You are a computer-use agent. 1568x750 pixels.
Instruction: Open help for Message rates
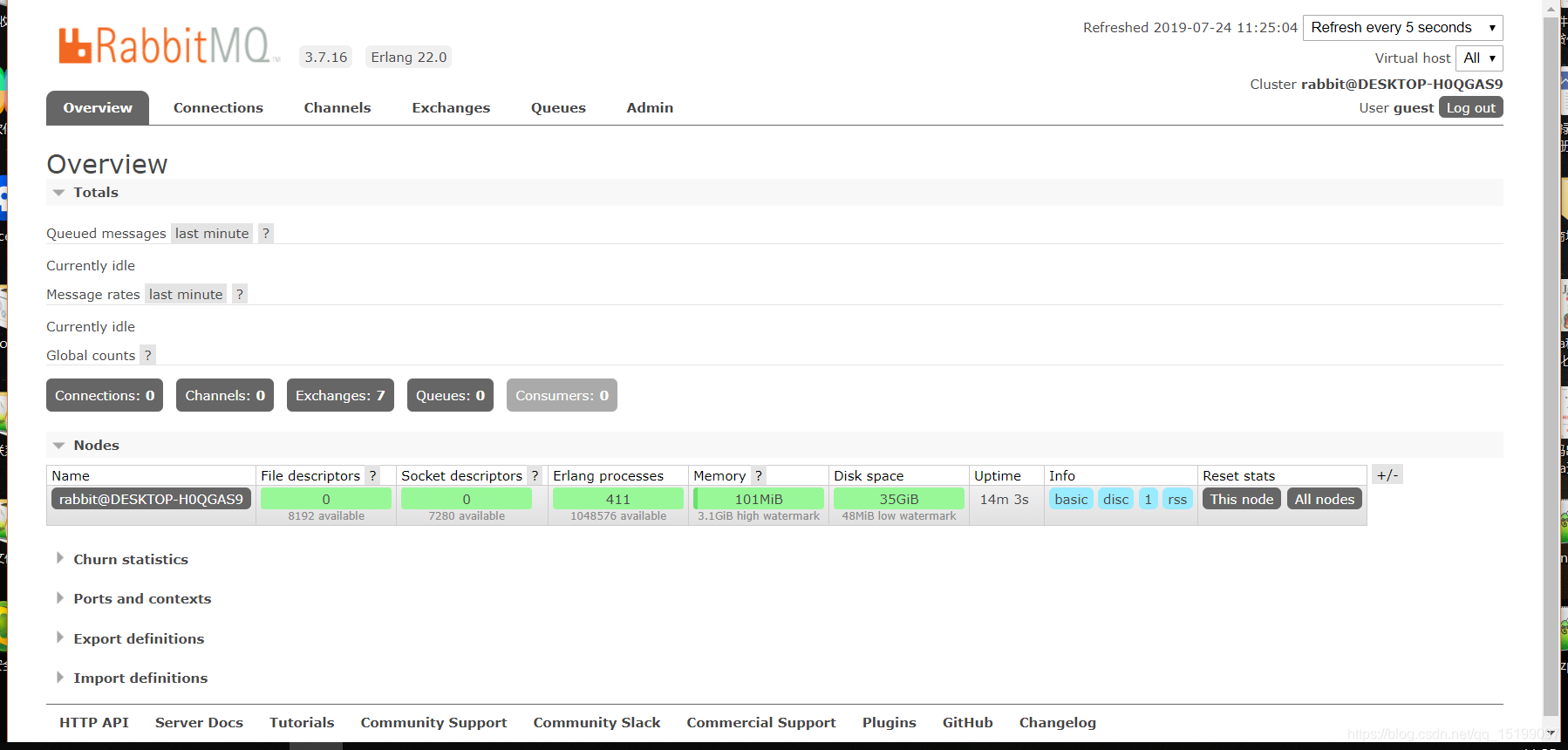click(x=240, y=294)
